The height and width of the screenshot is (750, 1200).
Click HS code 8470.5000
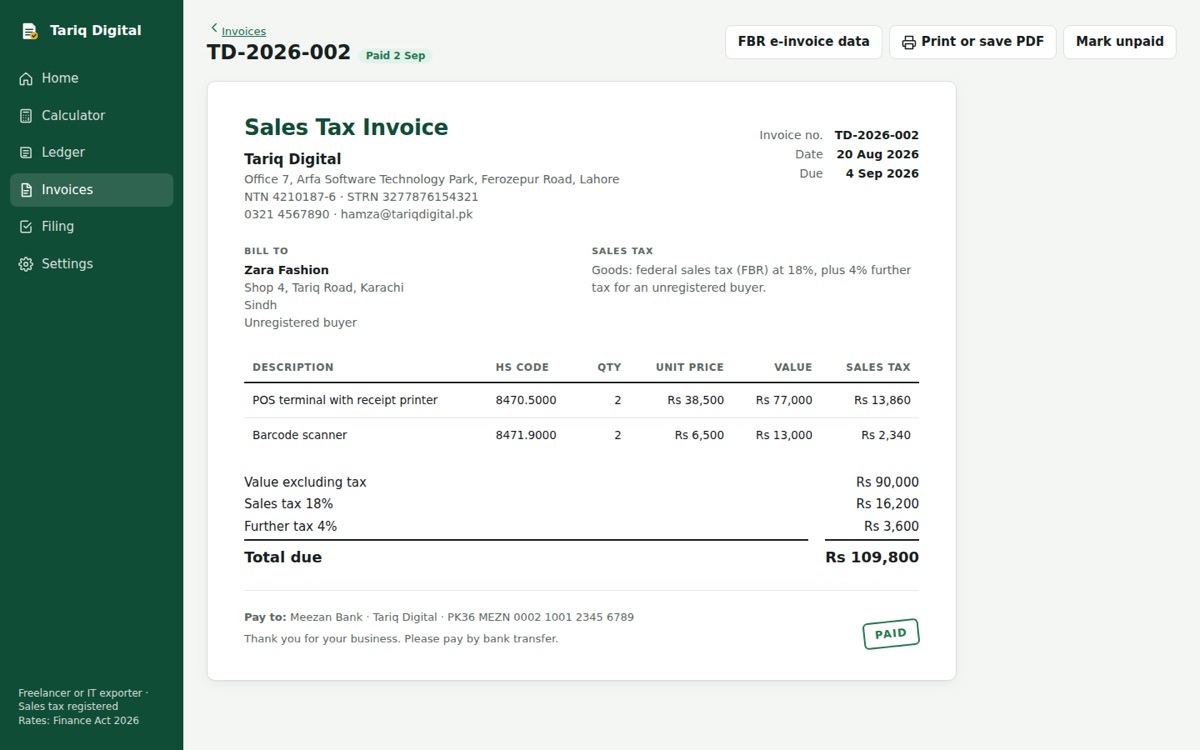tap(526, 400)
